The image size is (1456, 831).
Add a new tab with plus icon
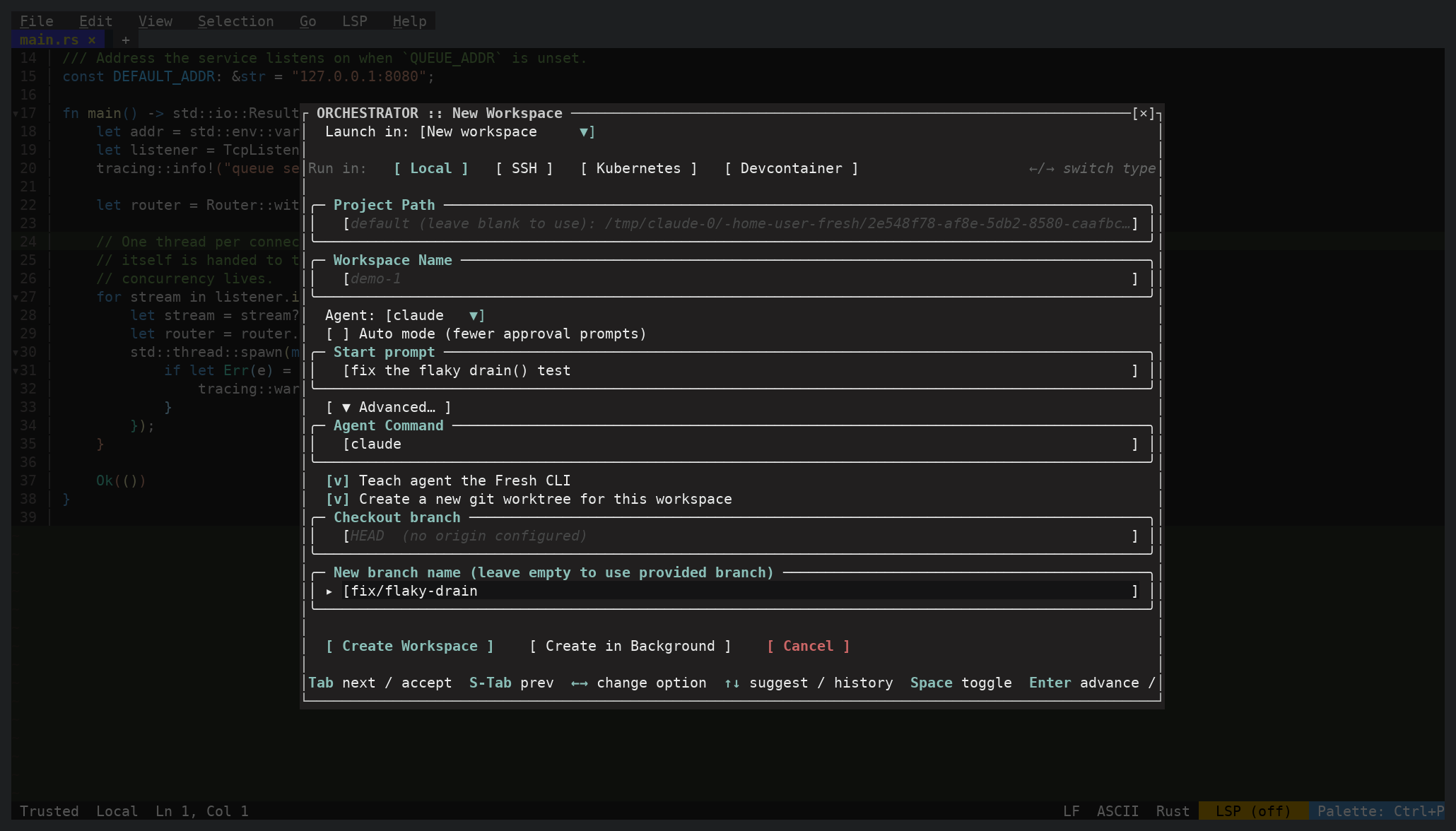(x=126, y=40)
